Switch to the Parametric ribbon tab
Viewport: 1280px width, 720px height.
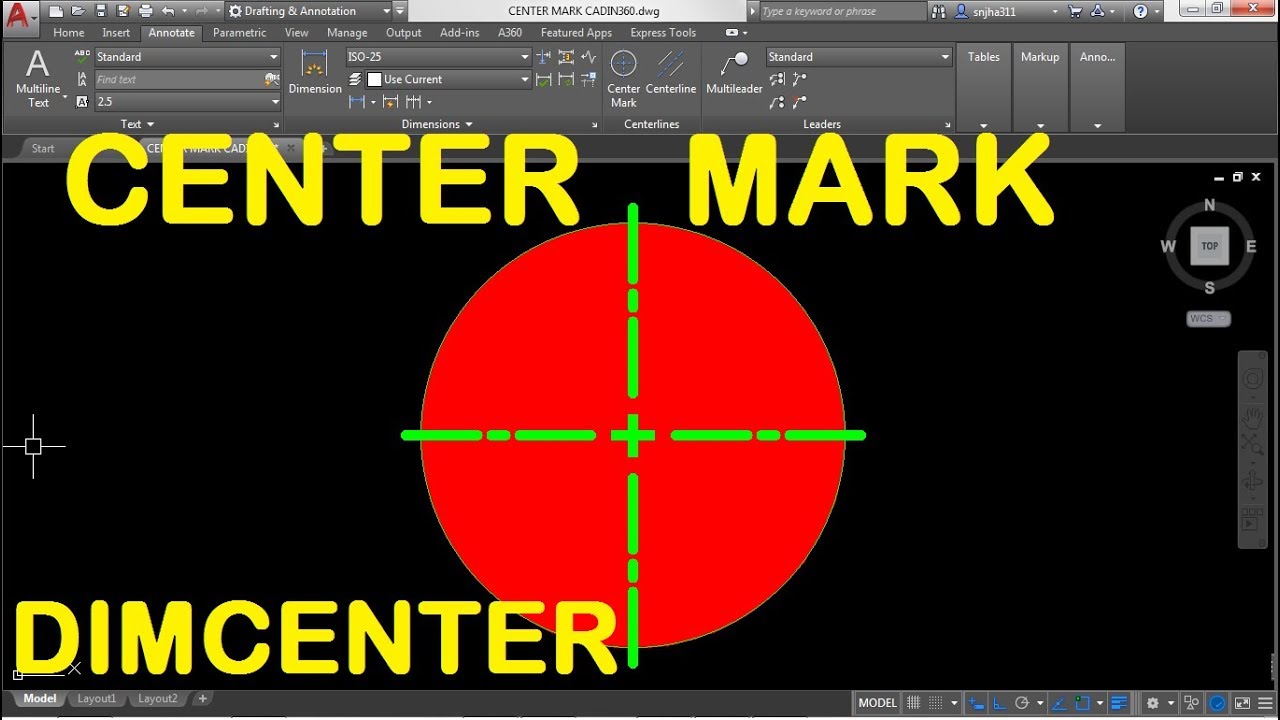[240, 33]
